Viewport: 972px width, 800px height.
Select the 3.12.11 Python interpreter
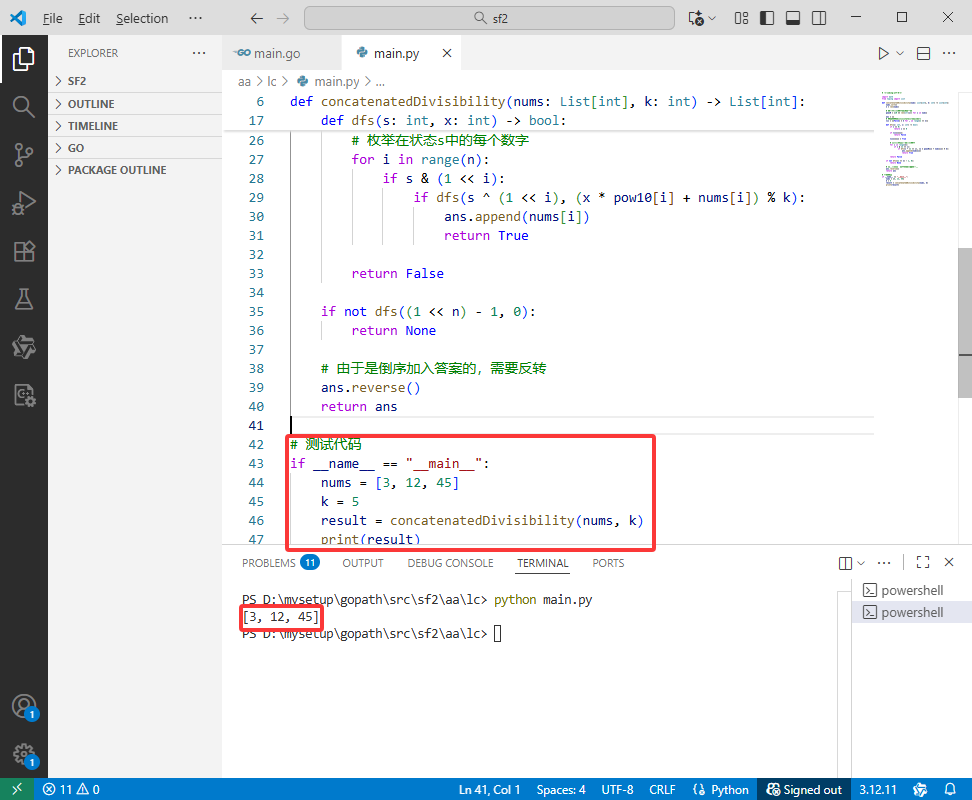[x=878, y=789]
